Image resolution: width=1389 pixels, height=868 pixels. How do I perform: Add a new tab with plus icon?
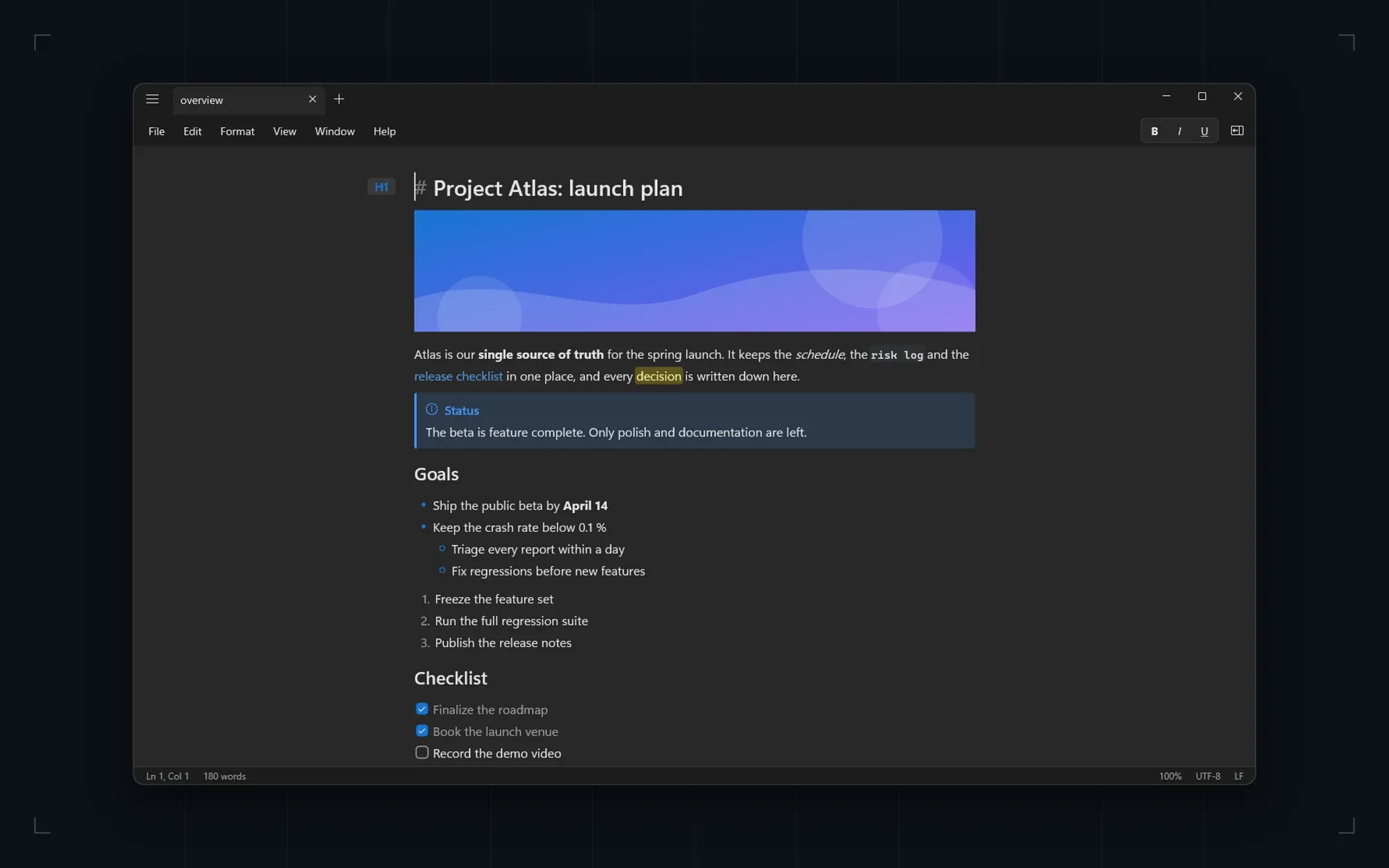click(x=339, y=99)
